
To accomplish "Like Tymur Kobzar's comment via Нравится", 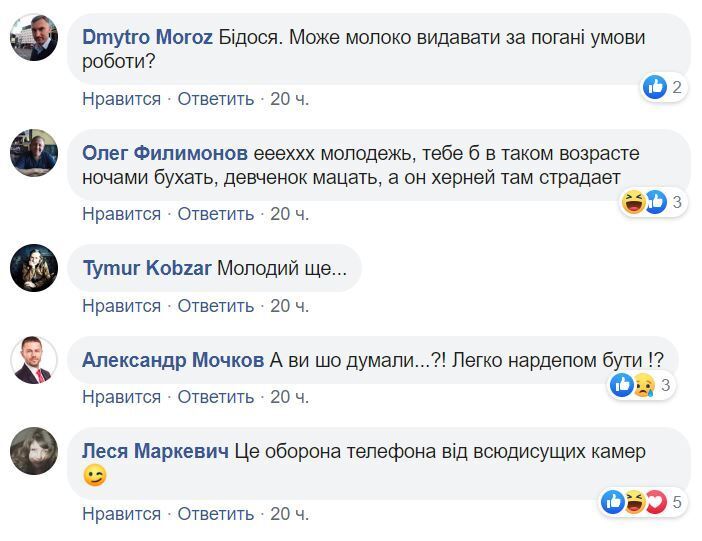I will [x=121, y=305].
